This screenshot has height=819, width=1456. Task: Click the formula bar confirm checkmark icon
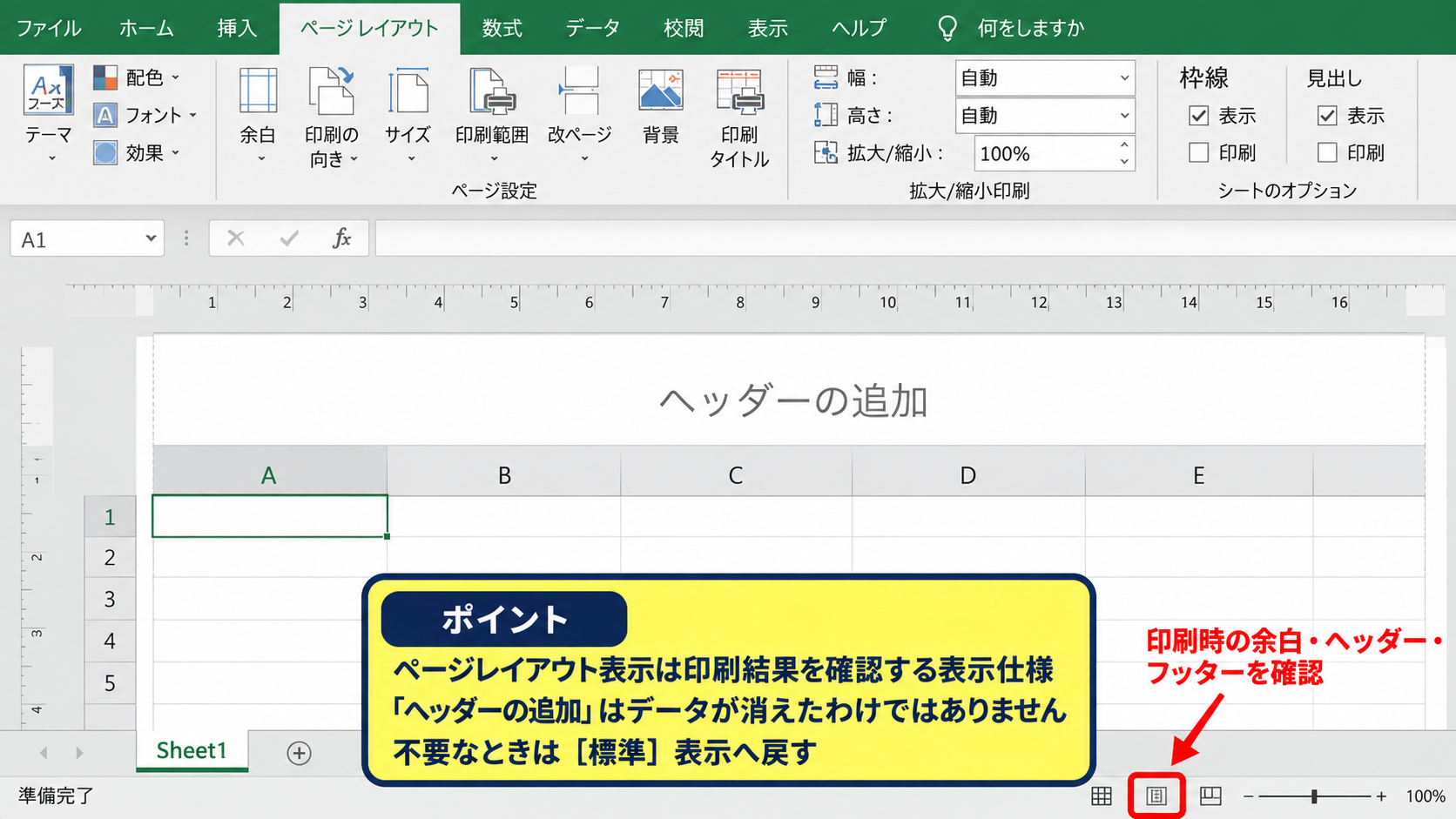click(289, 238)
